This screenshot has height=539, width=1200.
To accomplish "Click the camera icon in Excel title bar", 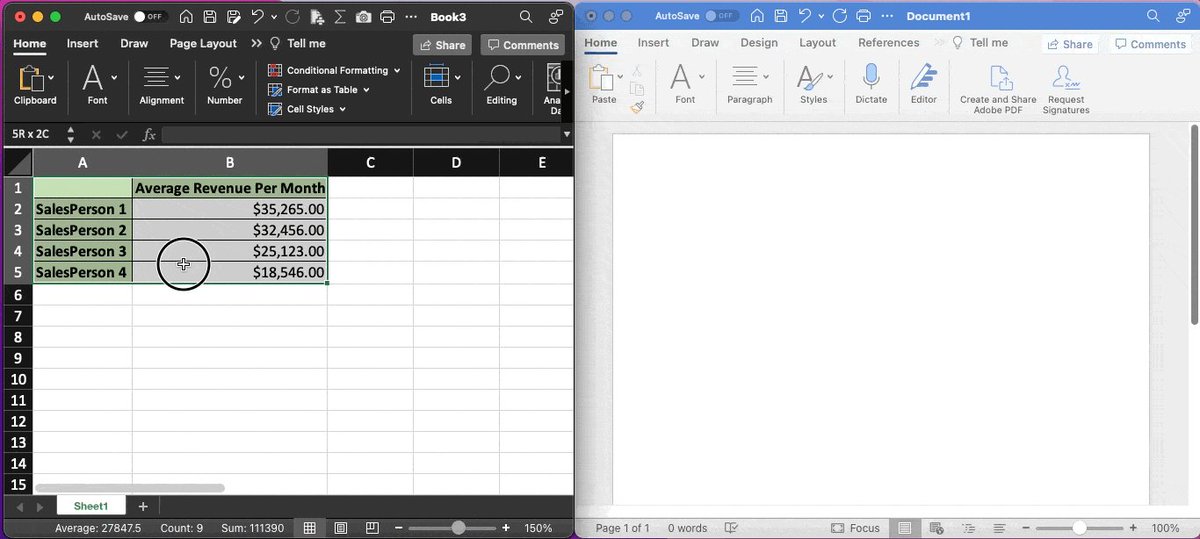I will [x=363, y=17].
